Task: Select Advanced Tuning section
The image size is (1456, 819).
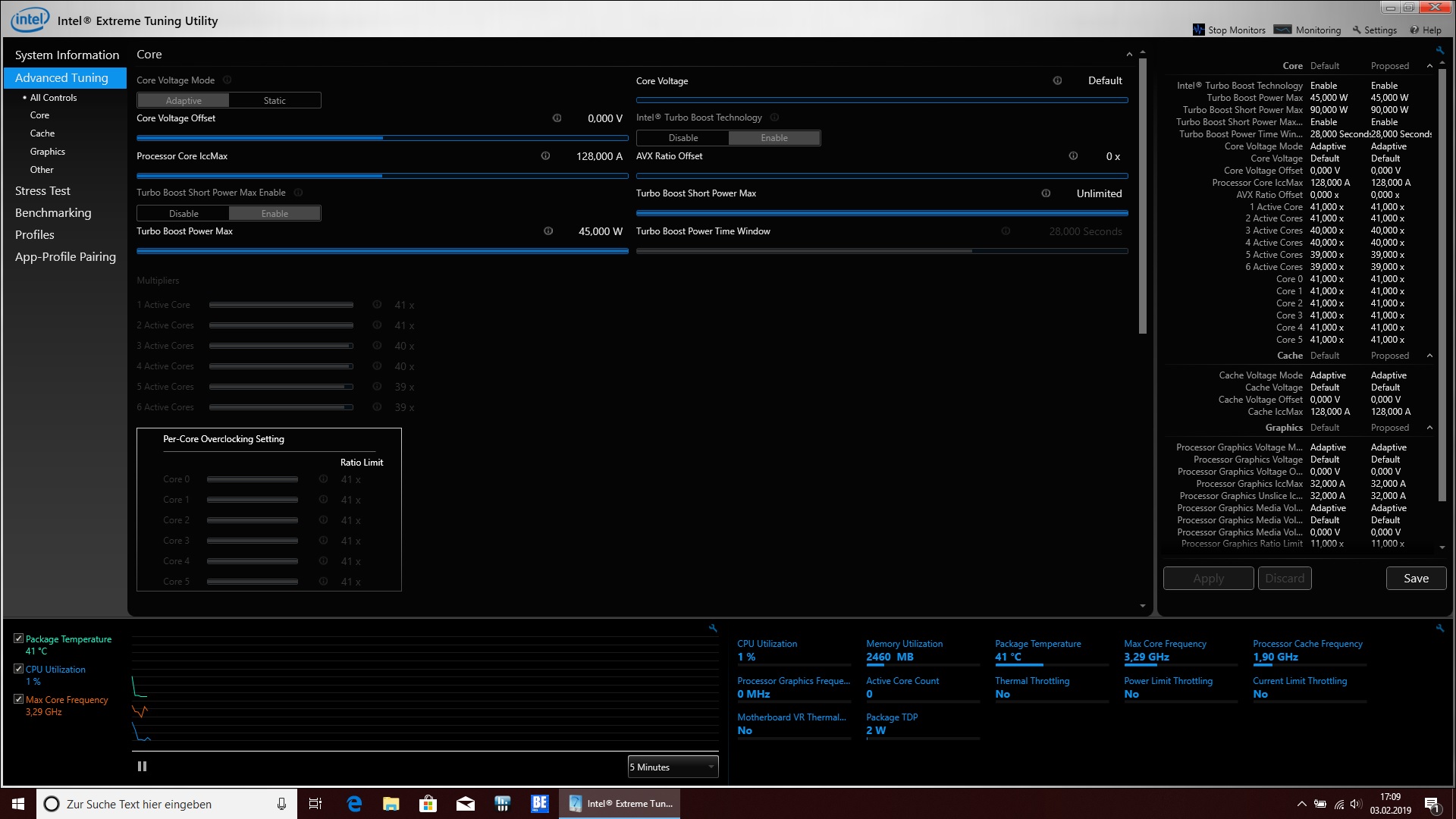Action: click(65, 77)
